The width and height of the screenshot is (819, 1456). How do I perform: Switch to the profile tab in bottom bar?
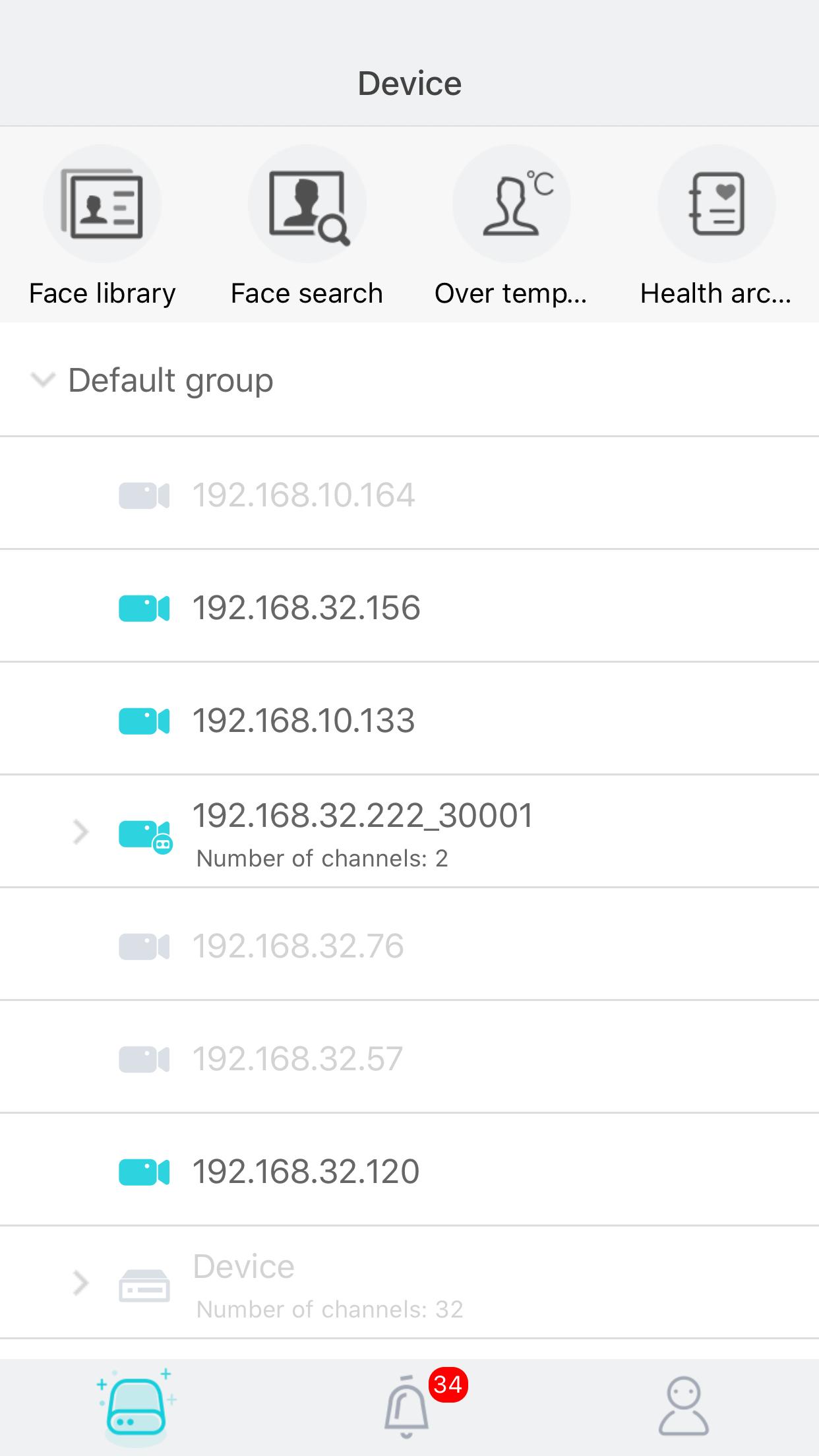coord(684,1407)
